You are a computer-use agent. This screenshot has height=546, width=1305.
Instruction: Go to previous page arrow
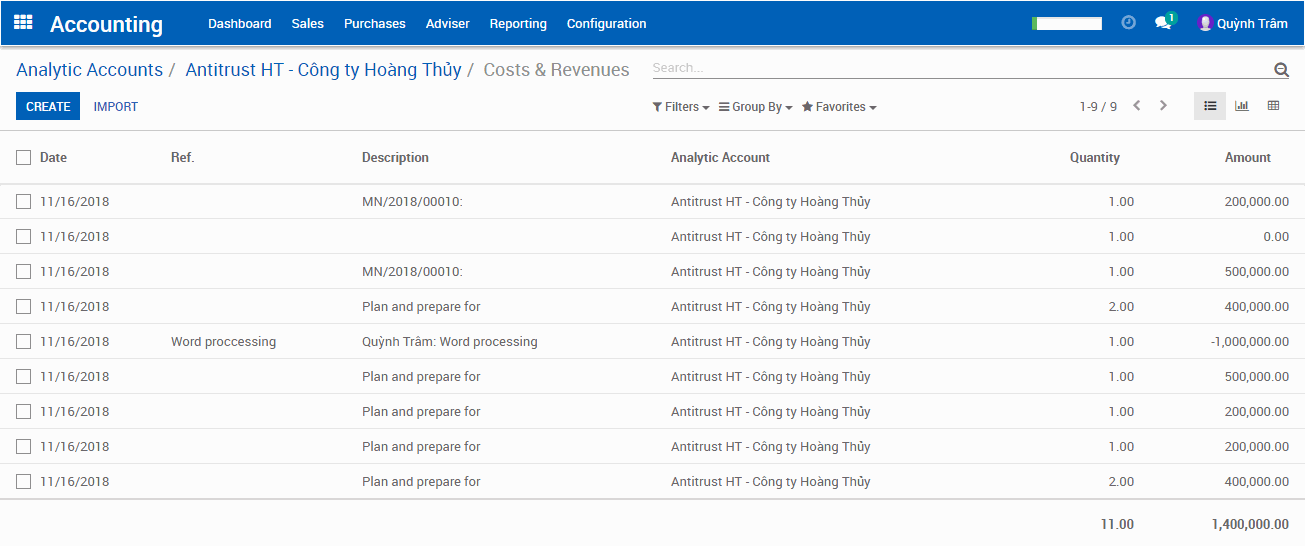point(1137,106)
